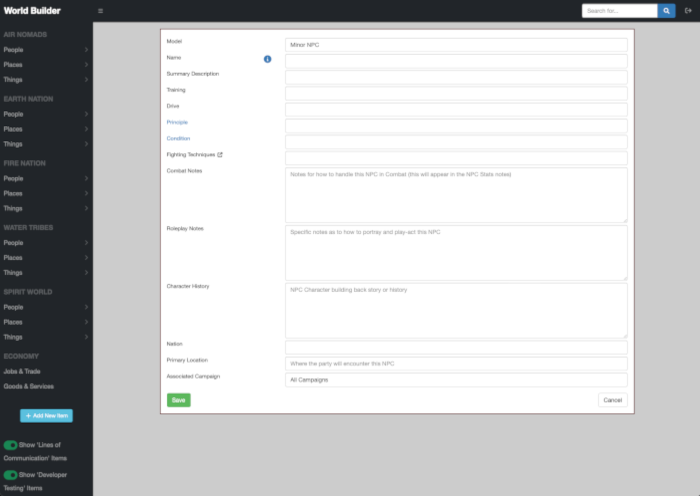Image resolution: width=700 pixels, height=496 pixels.
Task: Toggle Show 'Developer Testing' Items switch
Action: point(10,475)
